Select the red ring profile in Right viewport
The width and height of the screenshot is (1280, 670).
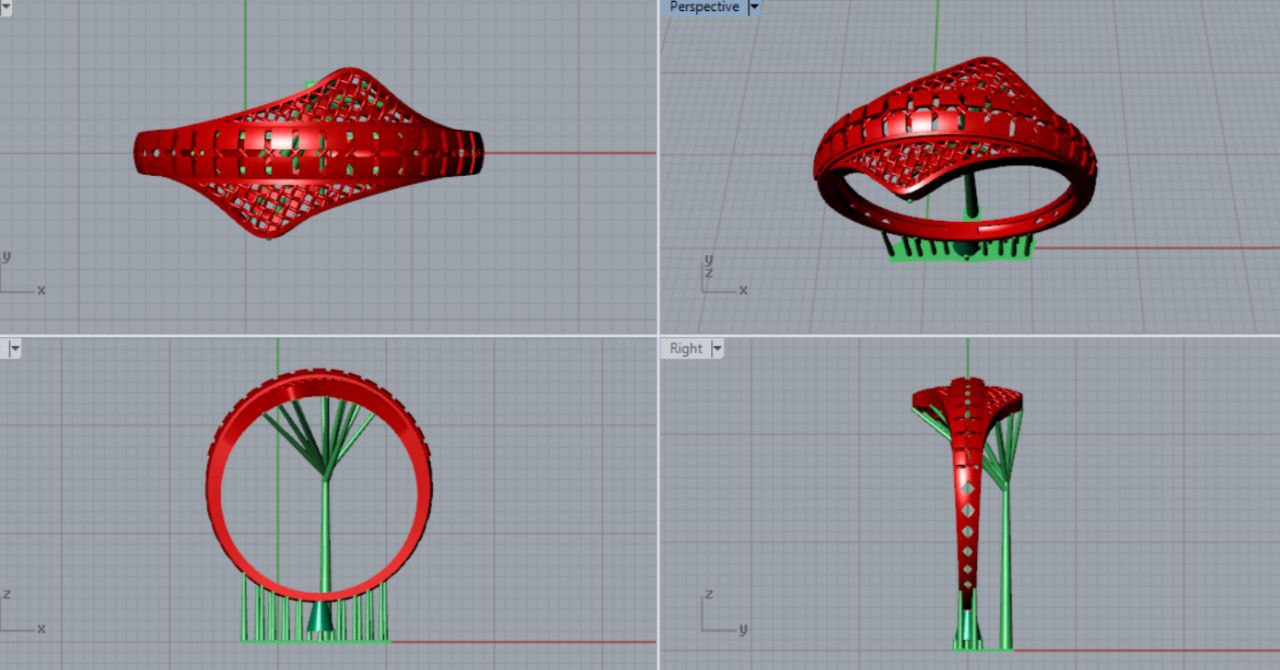tap(966, 480)
